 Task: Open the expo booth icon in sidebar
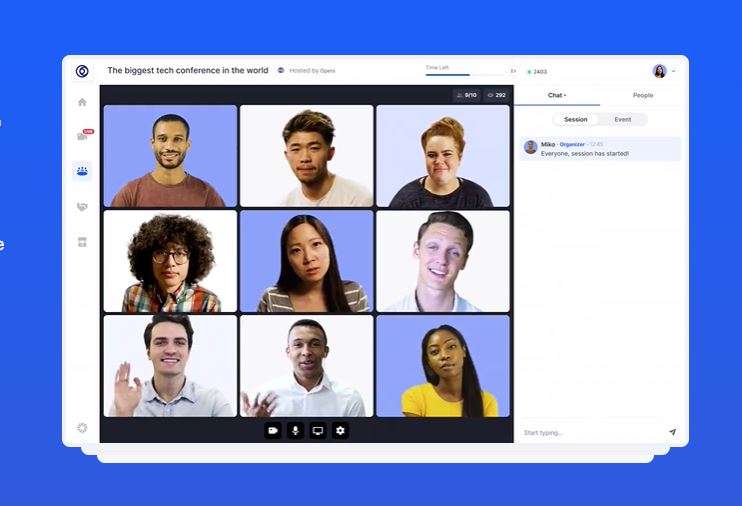tap(82, 242)
